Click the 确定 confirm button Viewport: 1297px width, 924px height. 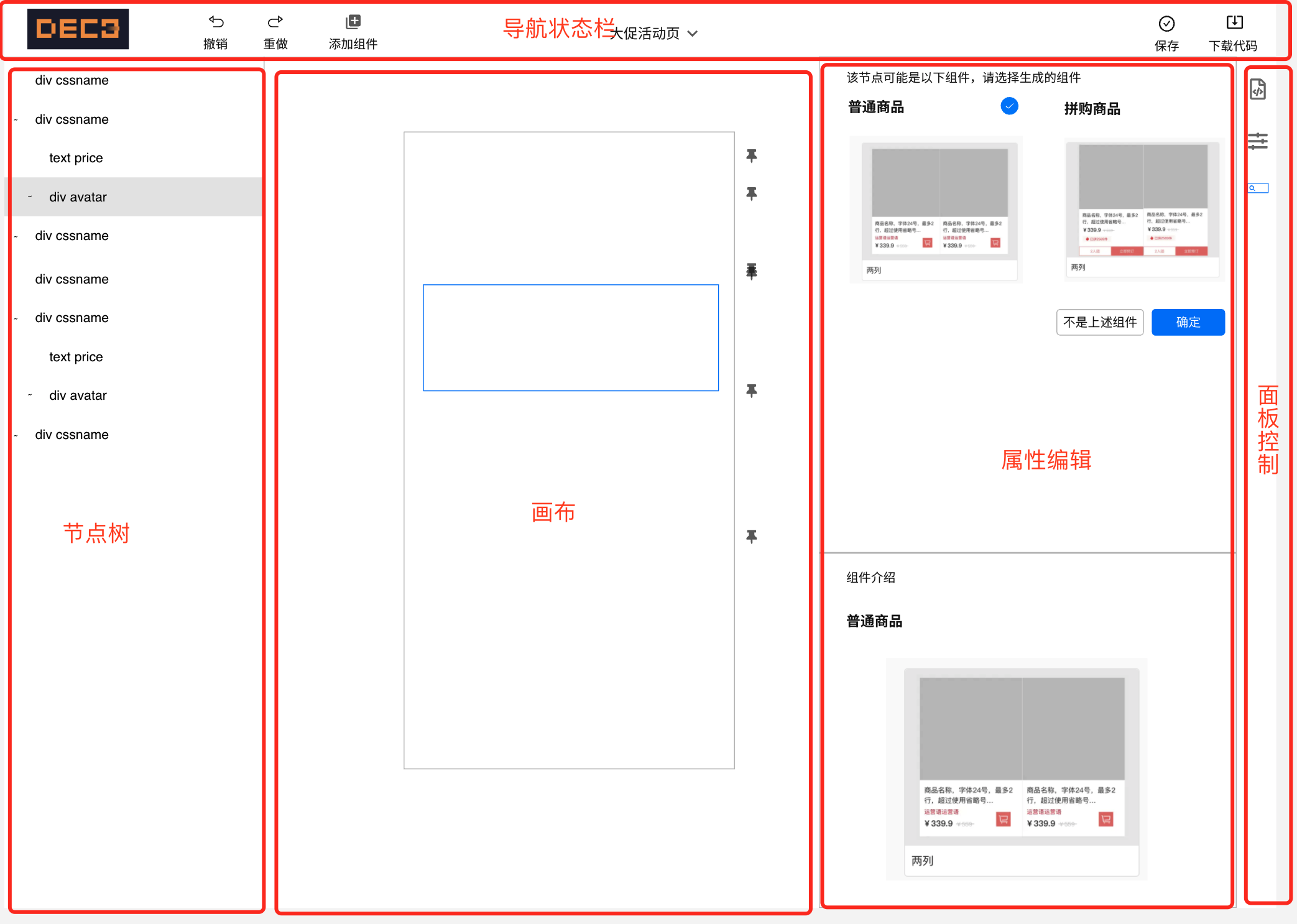pos(1188,322)
